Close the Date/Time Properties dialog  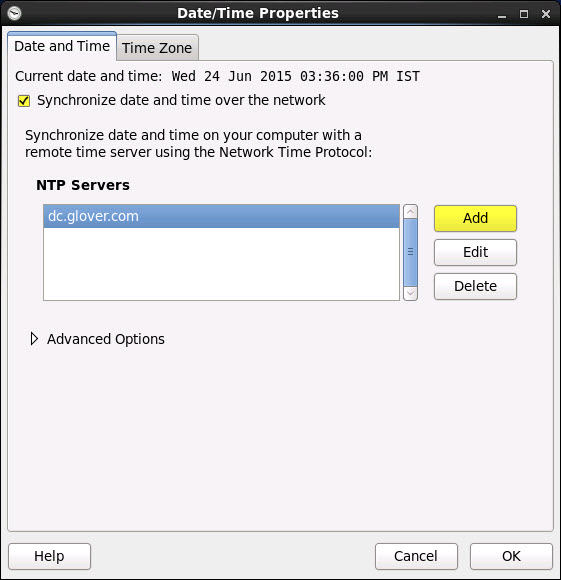[x=546, y=14]
